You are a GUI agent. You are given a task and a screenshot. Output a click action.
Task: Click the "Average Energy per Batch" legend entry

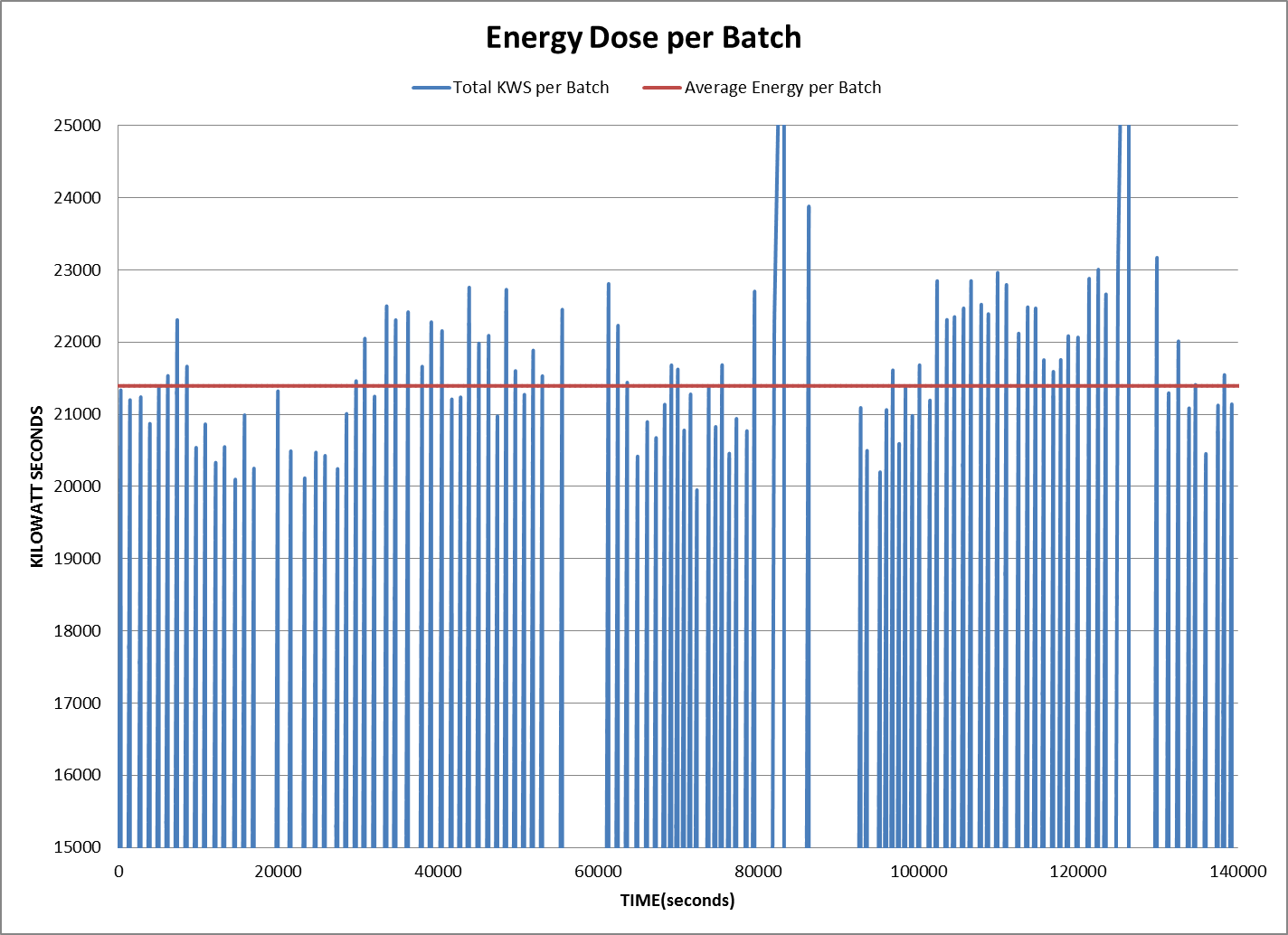point(762,88)
